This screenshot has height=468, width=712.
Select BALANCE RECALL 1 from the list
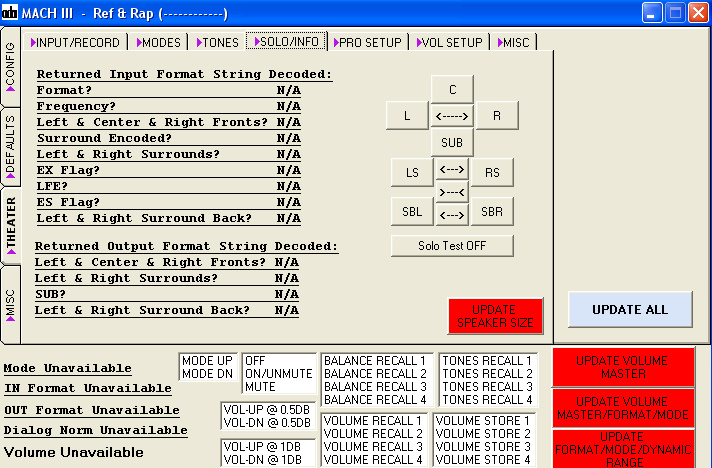coord(375,361)
